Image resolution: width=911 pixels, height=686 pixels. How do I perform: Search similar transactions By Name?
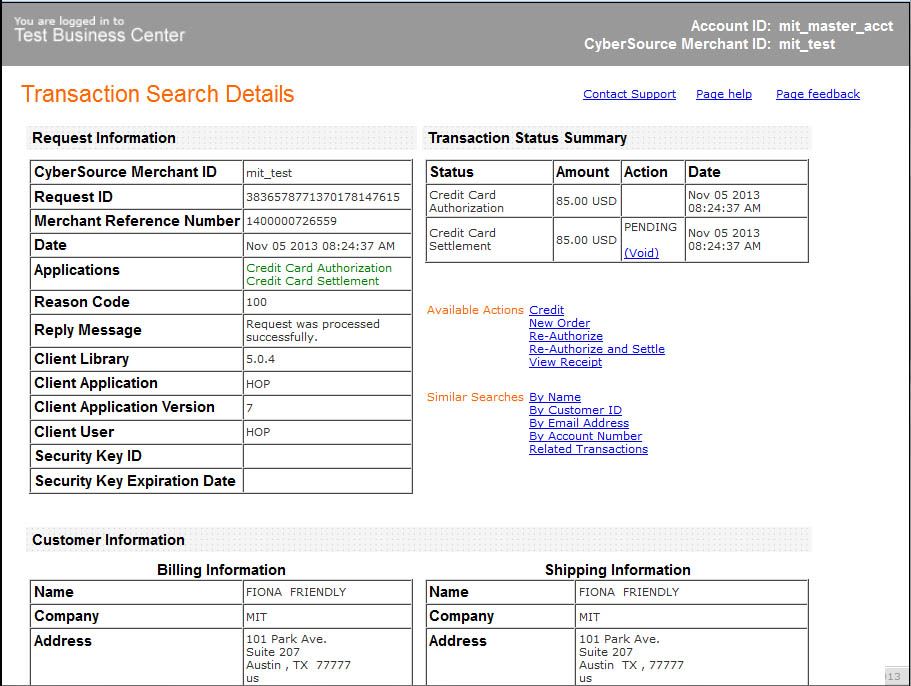point(554,397)
